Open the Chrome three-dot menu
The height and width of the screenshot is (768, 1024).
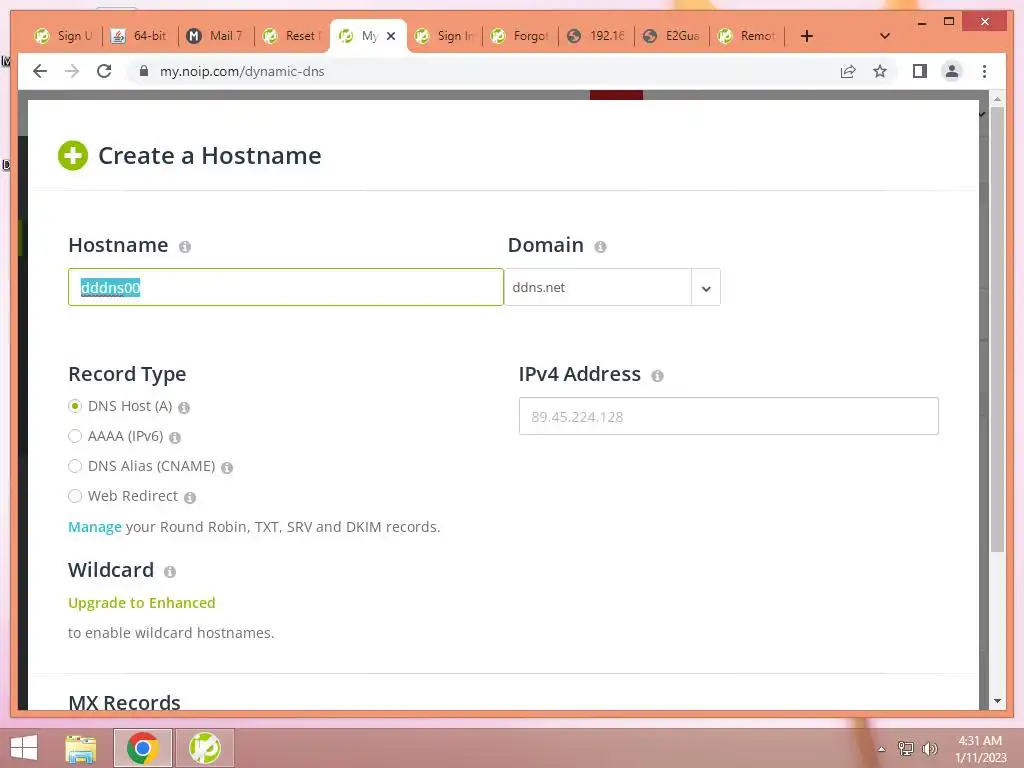point(984,71)
